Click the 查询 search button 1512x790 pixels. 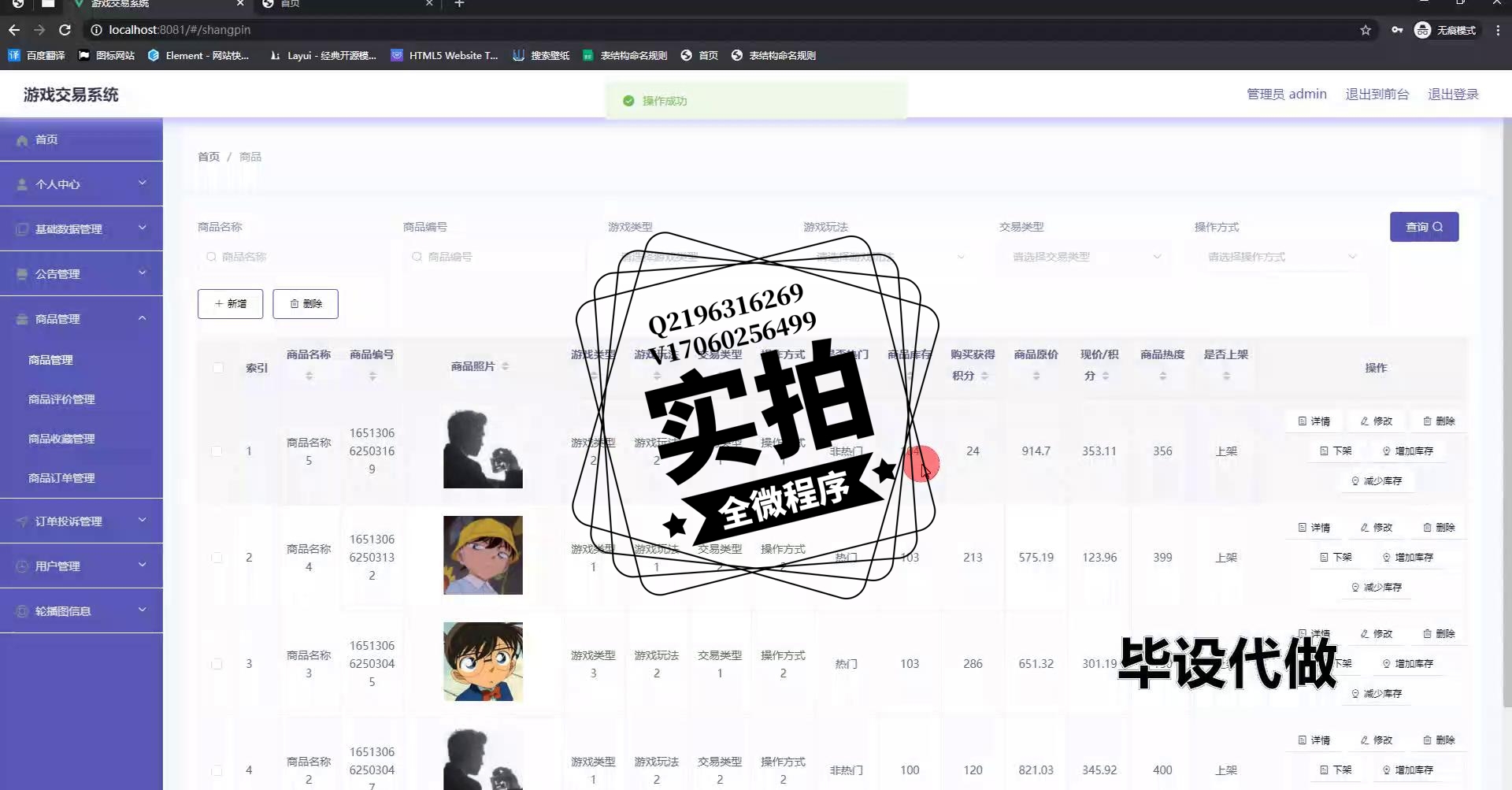[1424, 227]
